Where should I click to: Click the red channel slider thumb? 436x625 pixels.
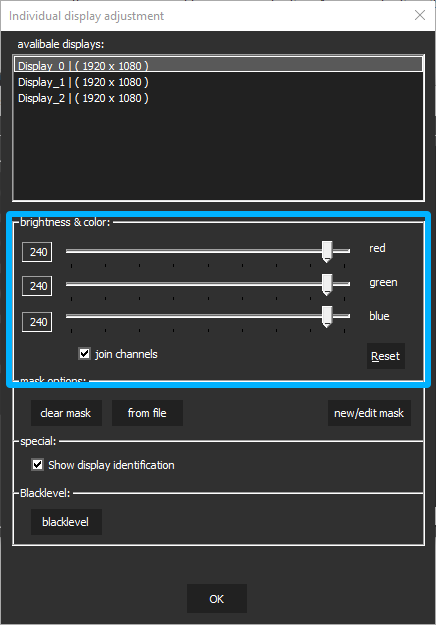pos(327,252)
